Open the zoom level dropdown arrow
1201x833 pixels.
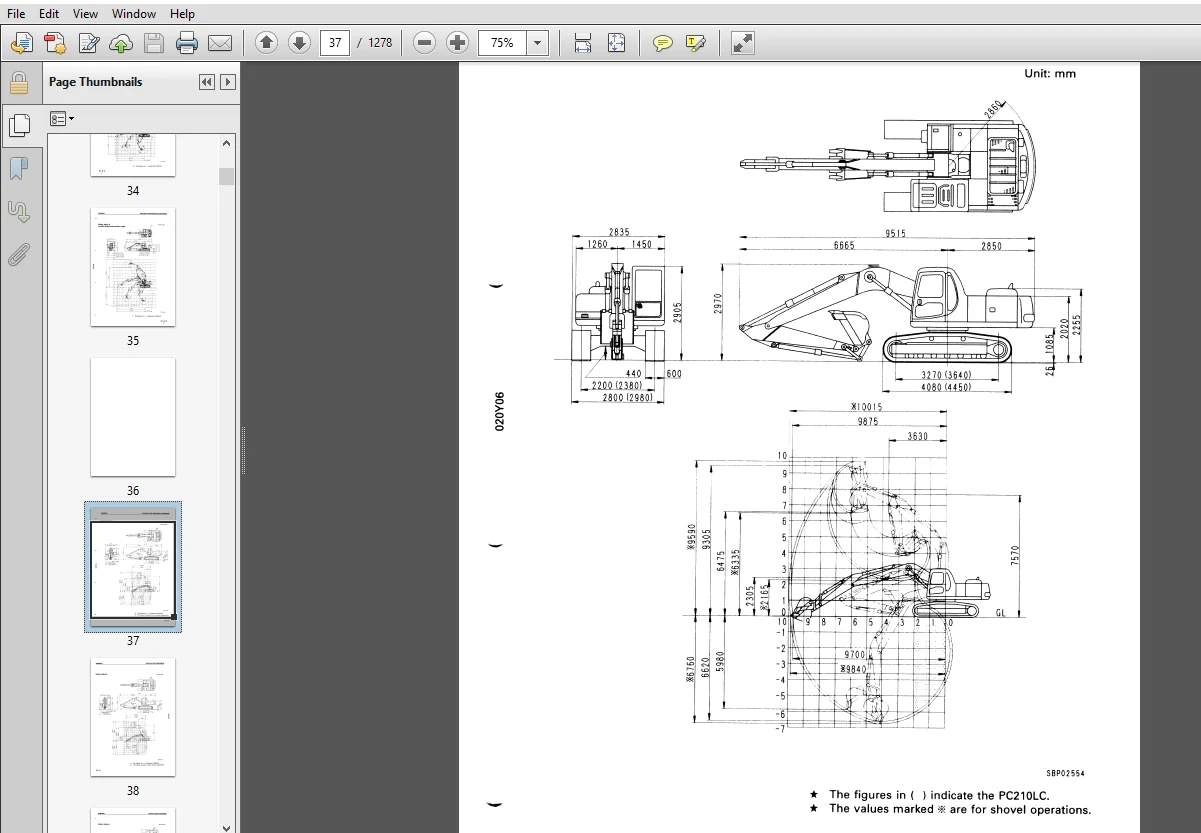tap(538, 43)
